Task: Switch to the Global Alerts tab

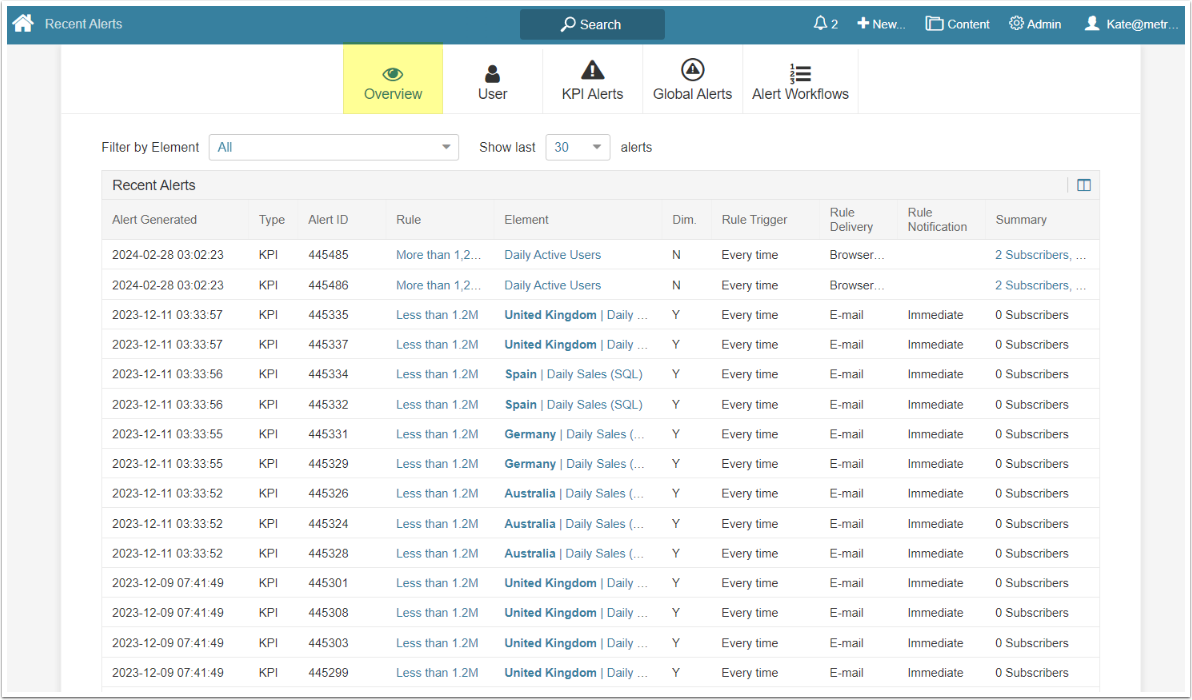Action: tap(692, 80)
